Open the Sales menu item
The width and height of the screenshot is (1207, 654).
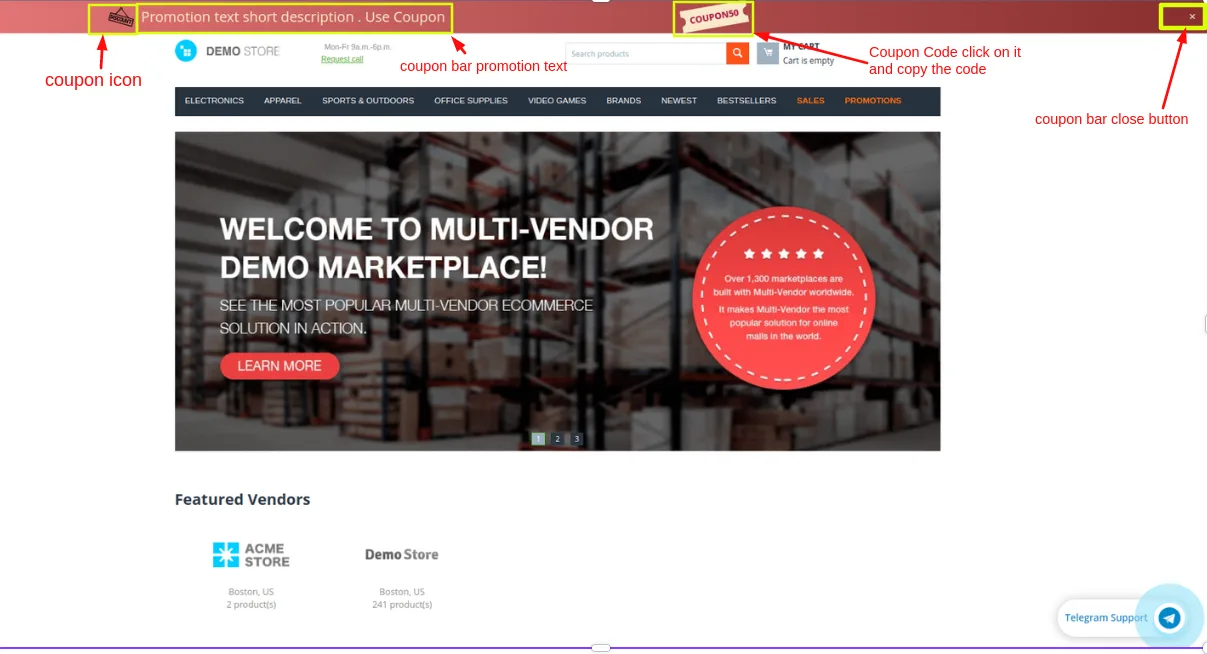pyautogui.click(x=811, y=101)
